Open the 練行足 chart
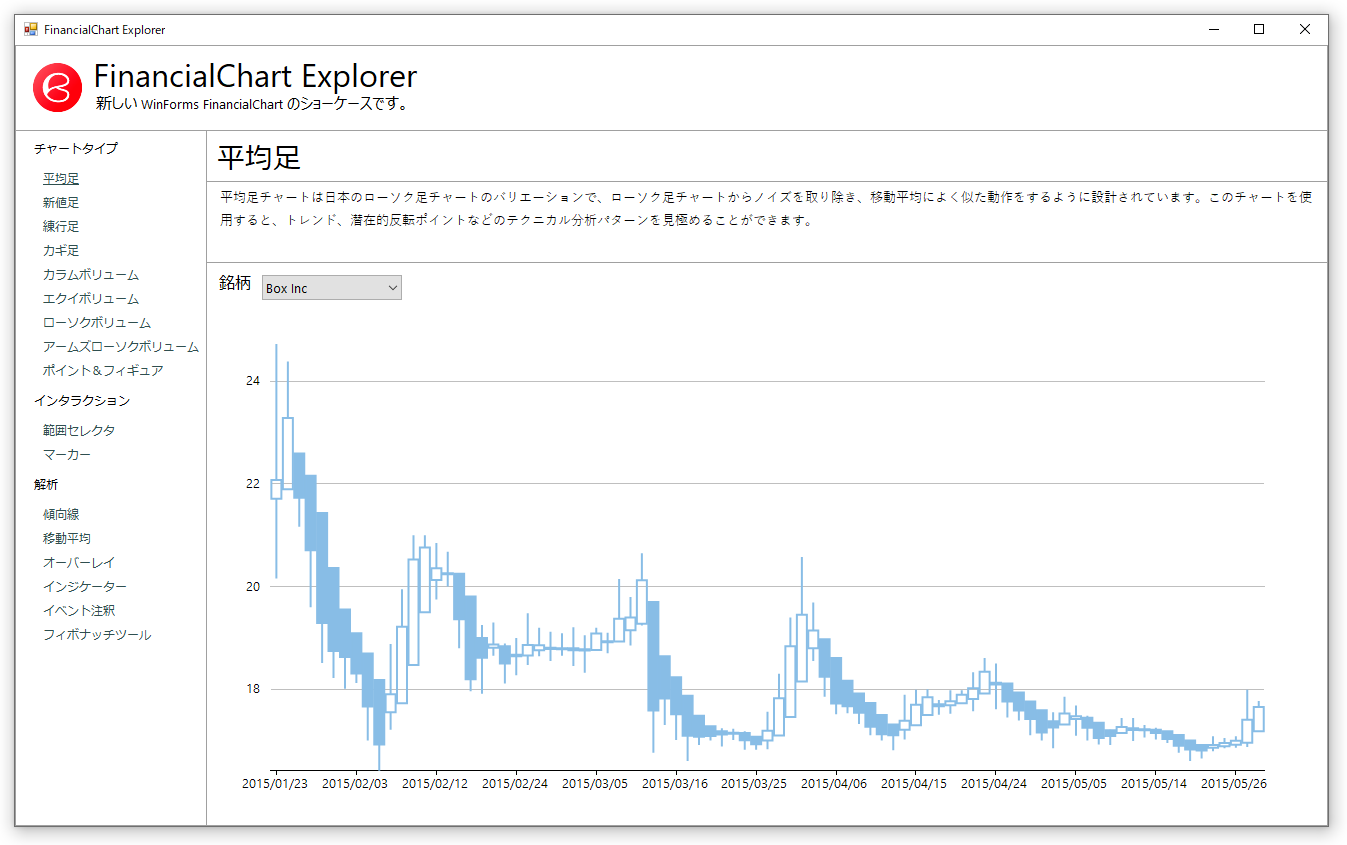This screenshot has height=845, width=1347. 61,227
